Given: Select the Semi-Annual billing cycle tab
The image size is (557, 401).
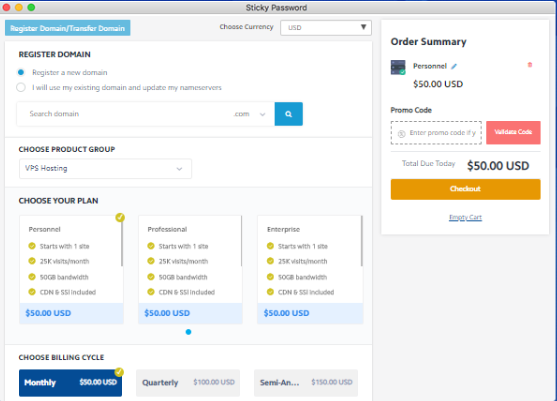Looking at the screenshot, I should (306, 383).
